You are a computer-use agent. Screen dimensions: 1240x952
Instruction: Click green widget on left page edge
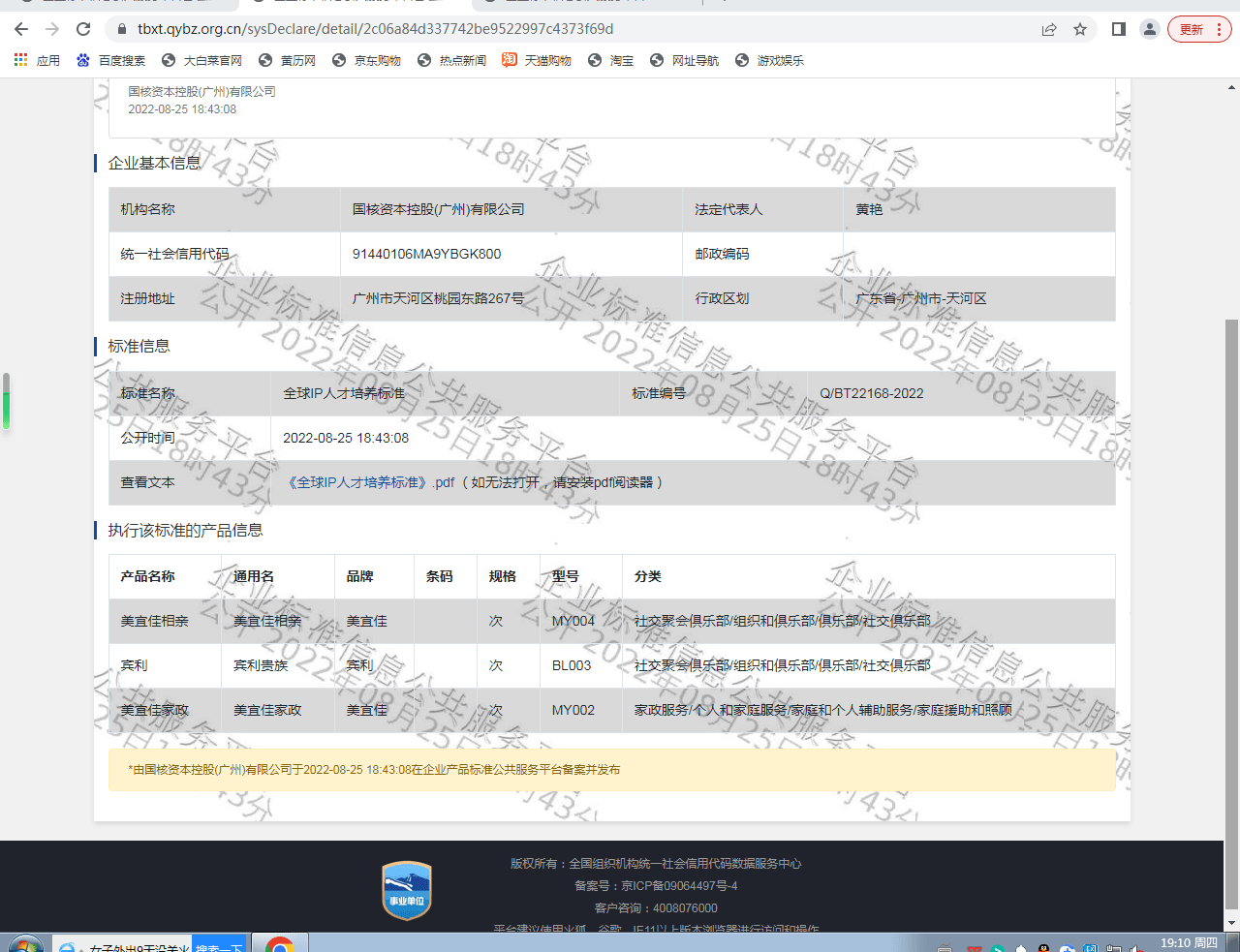click(x=5, y=401)
